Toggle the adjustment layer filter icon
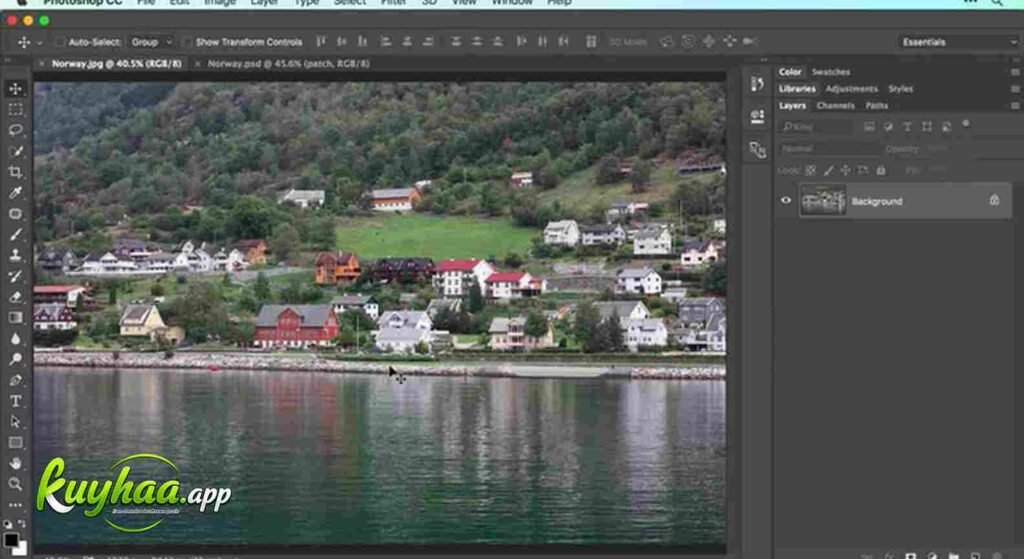This screenshot has height=559, width=1024. [x=888, y=127]
